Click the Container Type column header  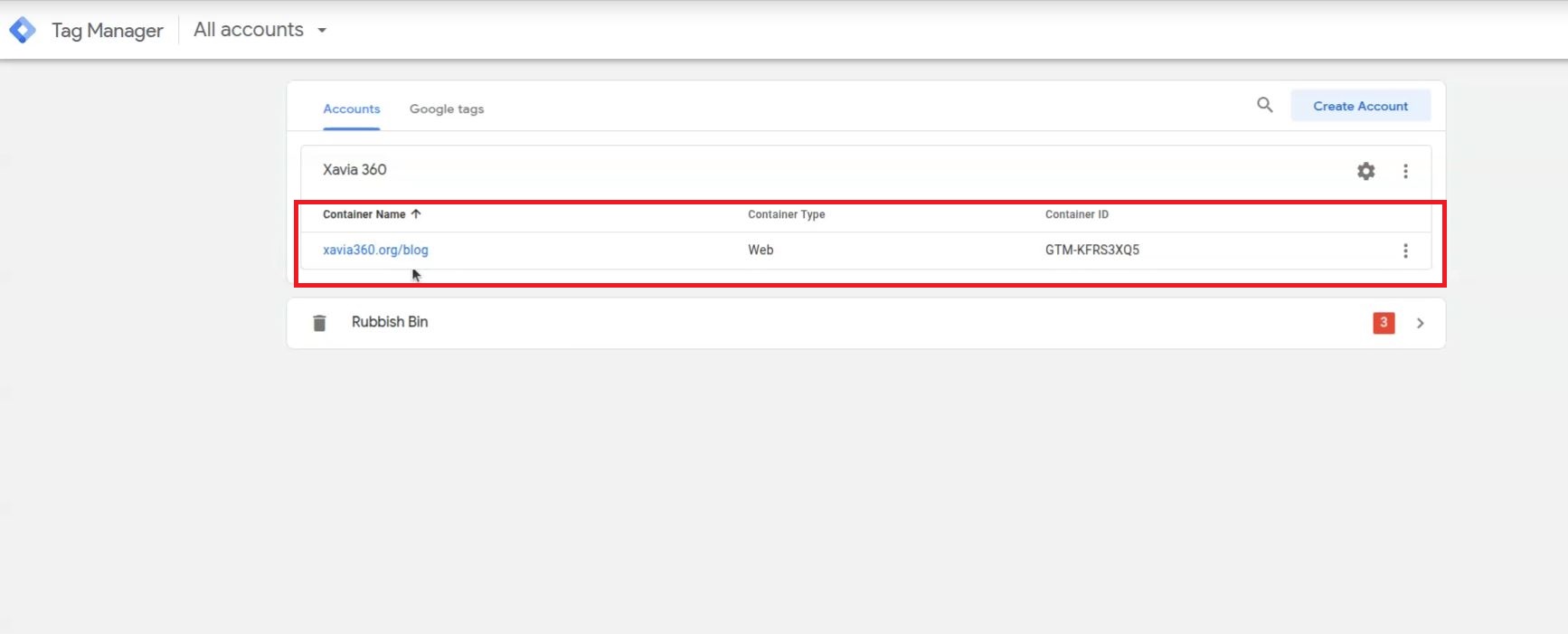pos(787,214)
